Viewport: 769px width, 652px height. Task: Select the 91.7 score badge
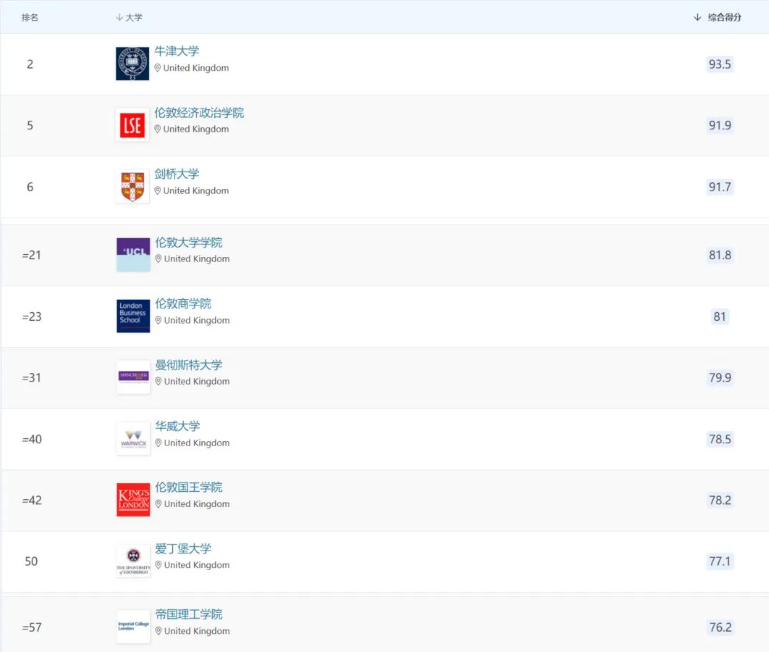[x=720, y=187]
